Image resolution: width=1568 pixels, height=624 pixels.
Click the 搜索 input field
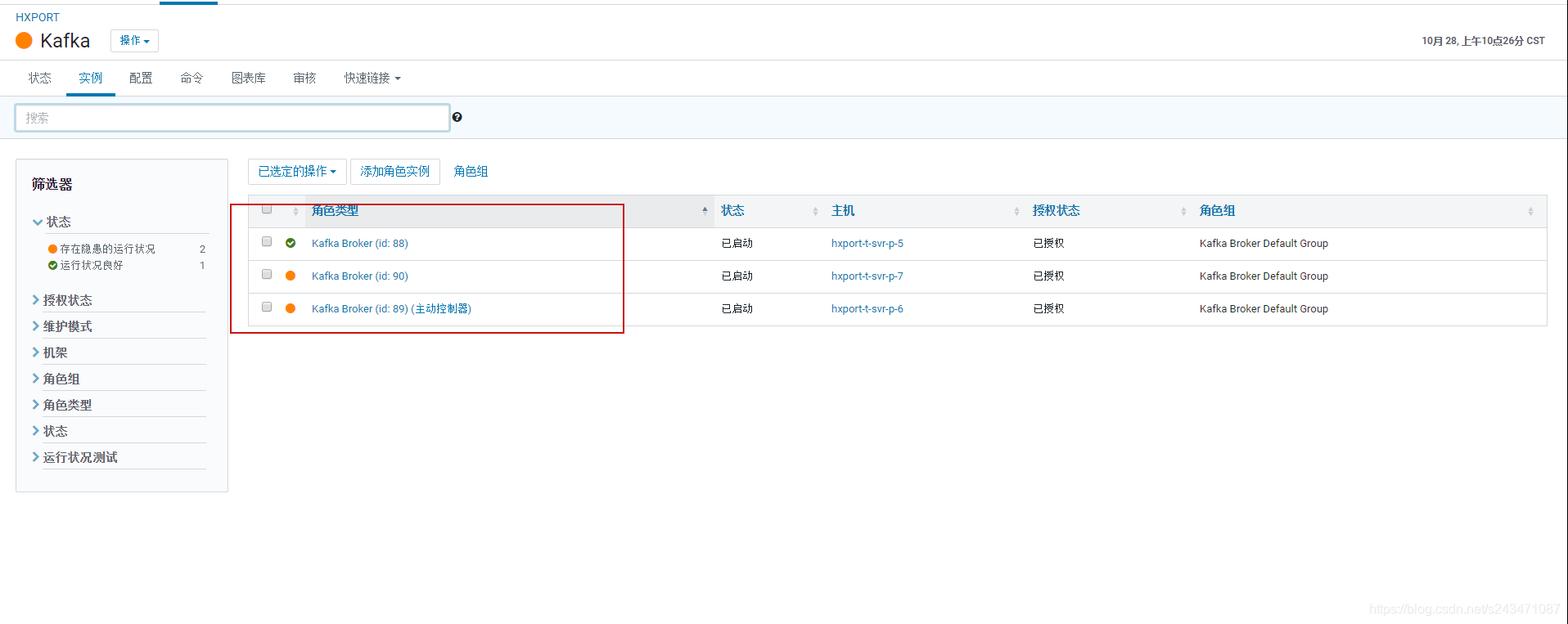coord(232,118)
